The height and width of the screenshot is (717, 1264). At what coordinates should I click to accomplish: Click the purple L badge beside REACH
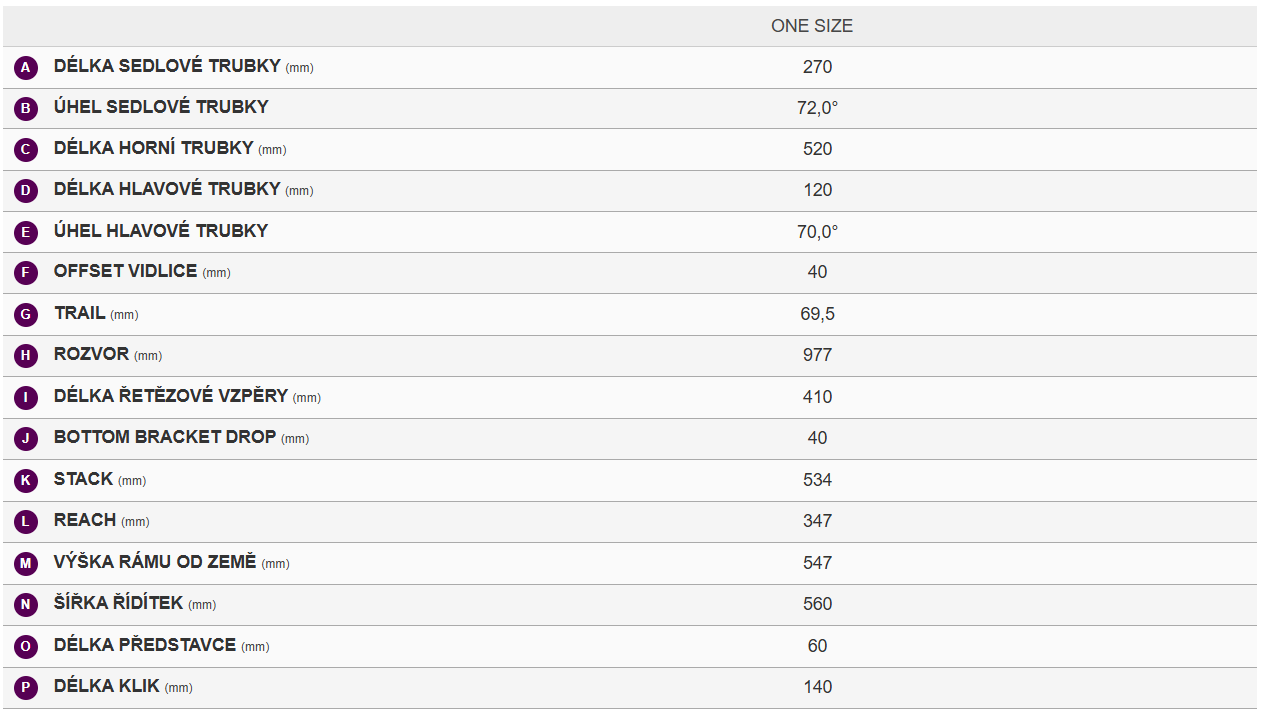26,522
